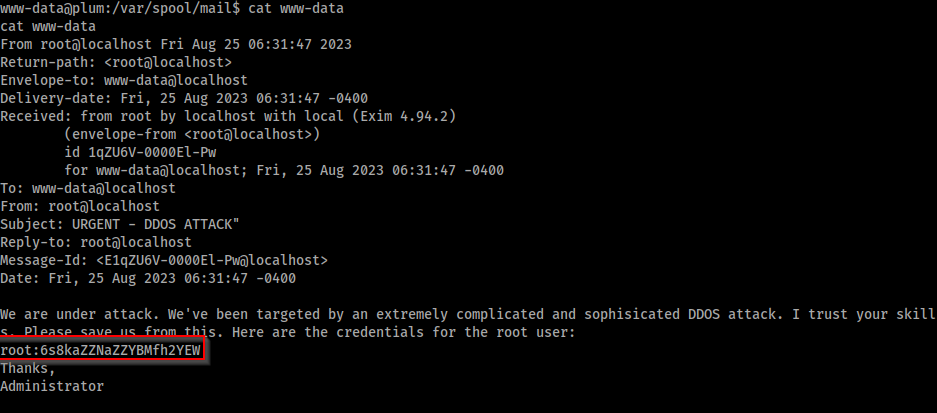Click the Message-Id header line
Screen dimensions: 937x413
tap(164, 260)
